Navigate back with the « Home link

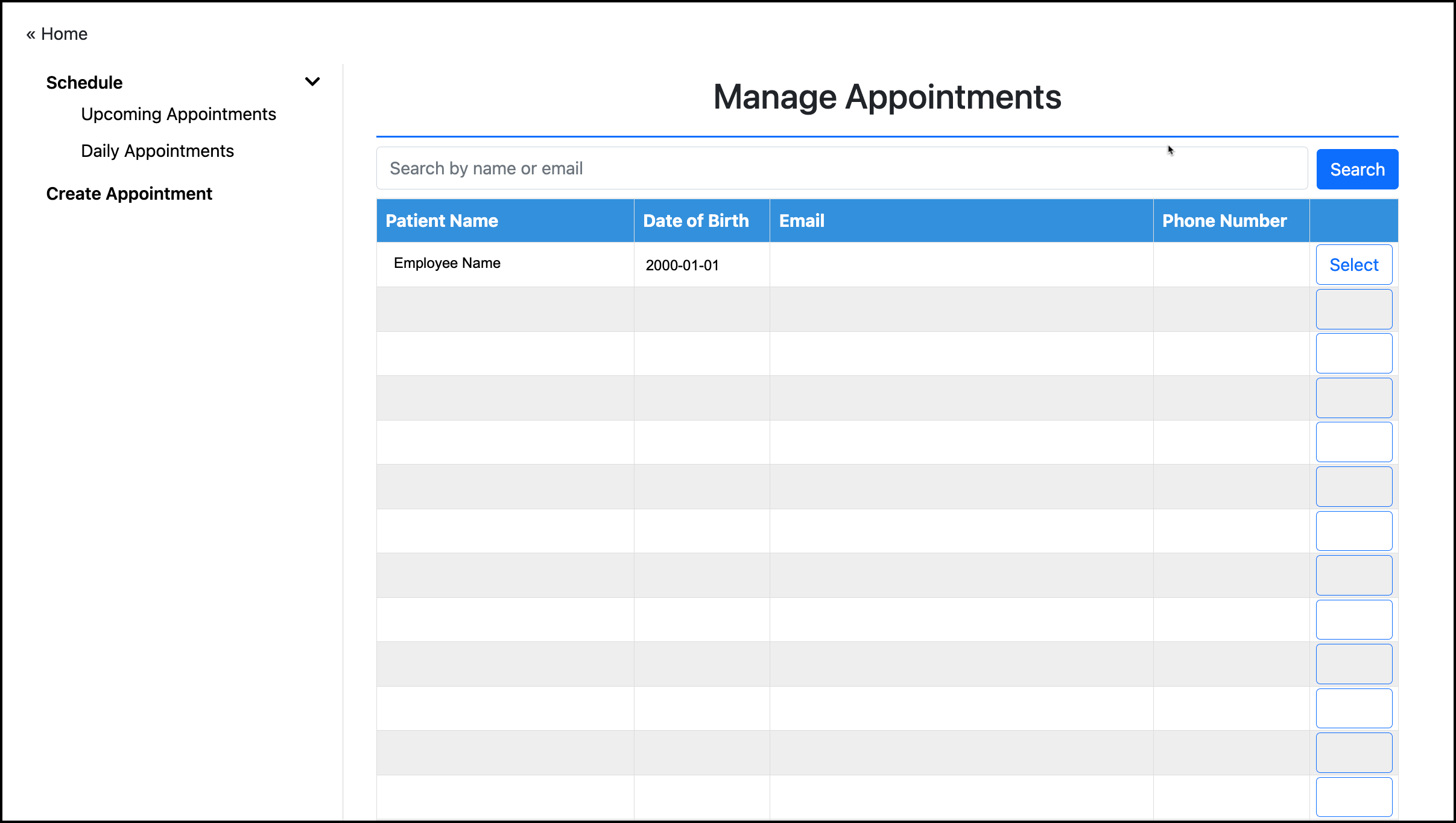pos(57,34)
